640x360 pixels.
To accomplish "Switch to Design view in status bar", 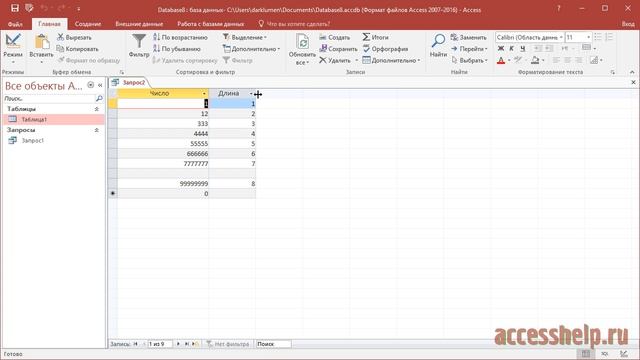I will 624,353.
